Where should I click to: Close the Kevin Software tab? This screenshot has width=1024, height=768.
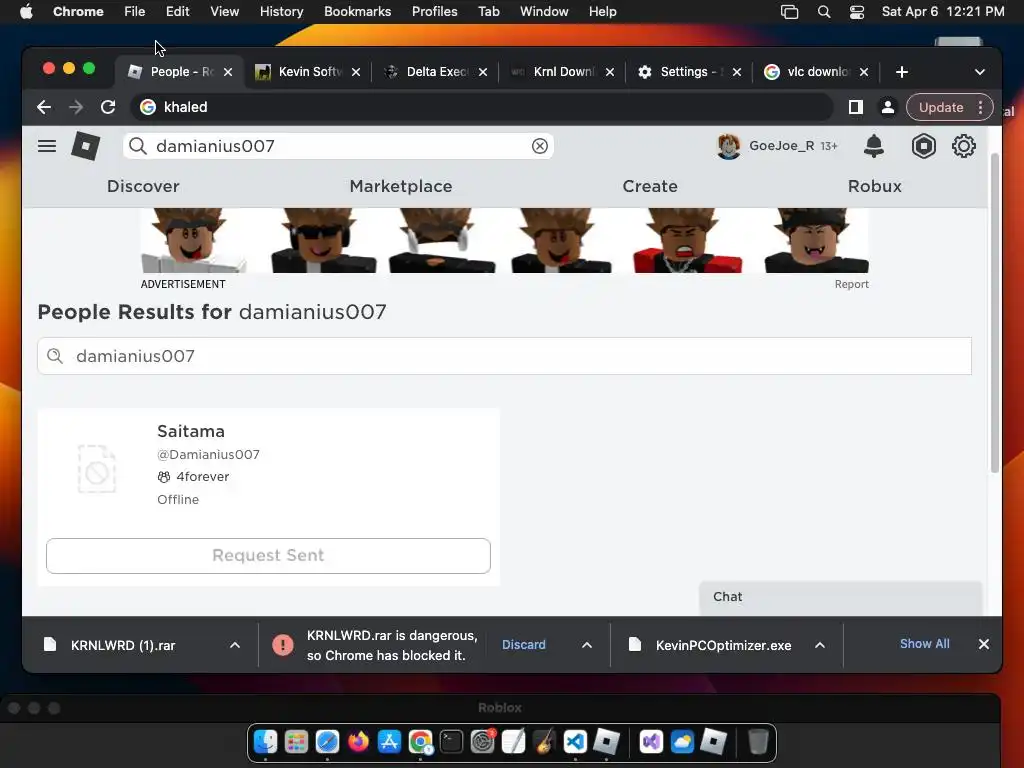[x=356, y=72]
